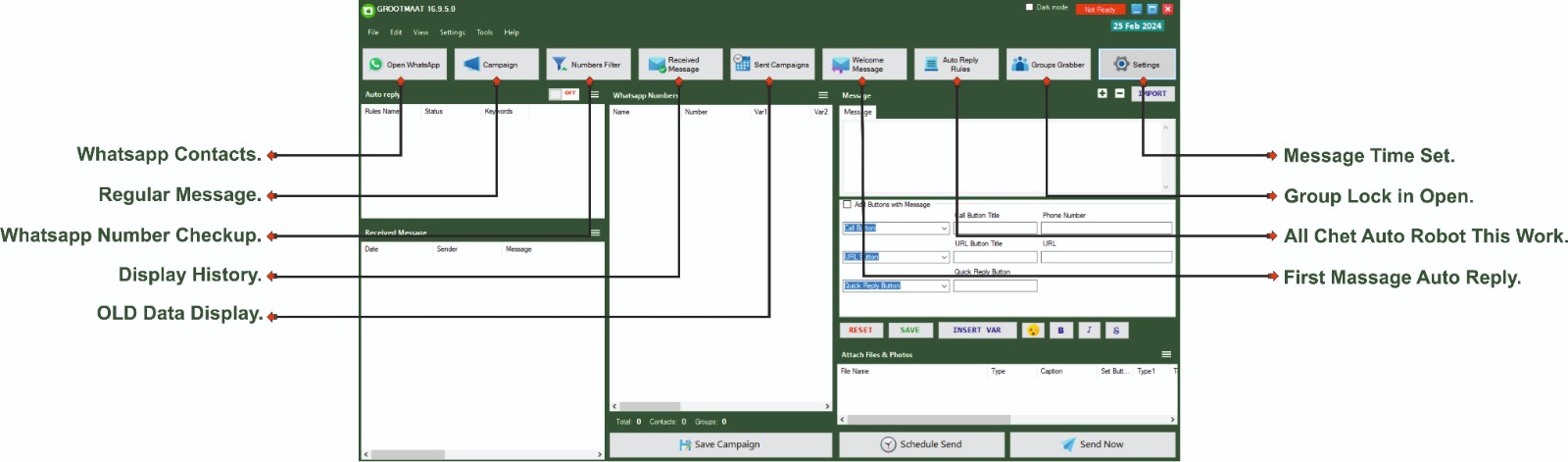Screen dimensions: 1568x462
Task: Insert an emoji into the message
Action: pos(1032,331)
